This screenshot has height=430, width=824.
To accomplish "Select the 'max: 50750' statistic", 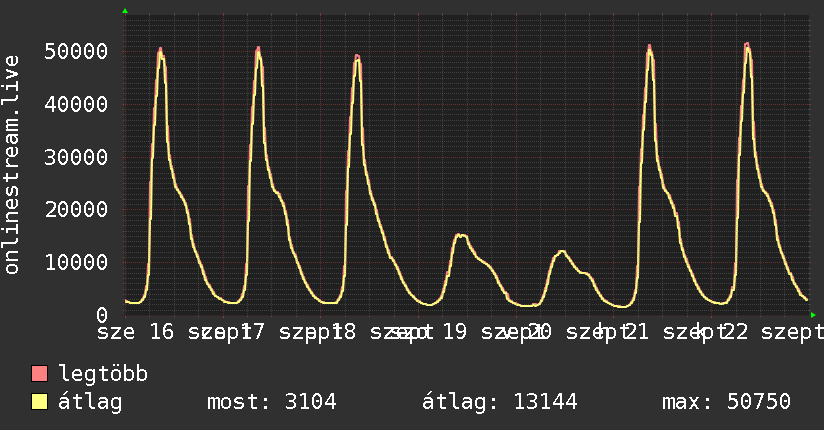I will coord(726,402).
